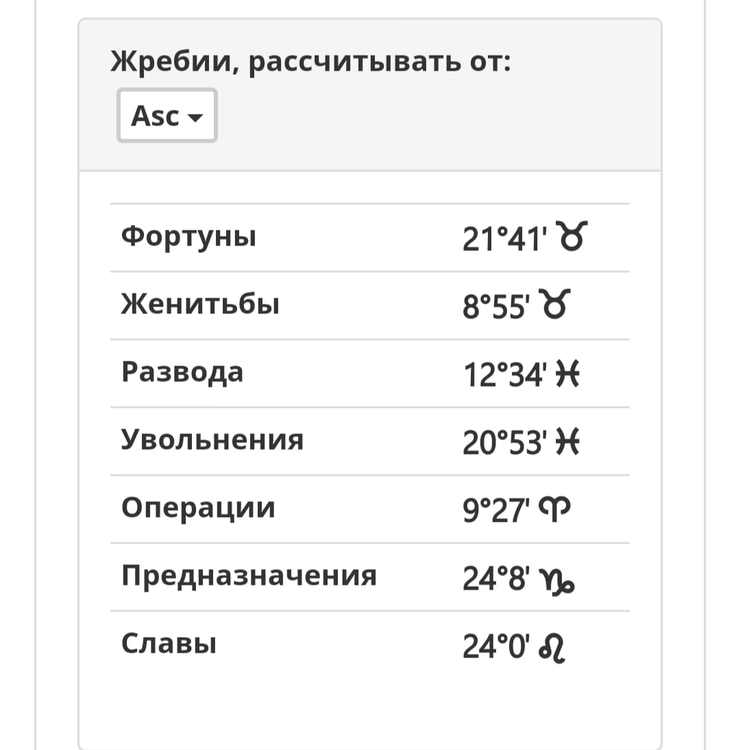Click the Жребии, рассчитывать от heading
Screen dimensions: 736x750
310,62
